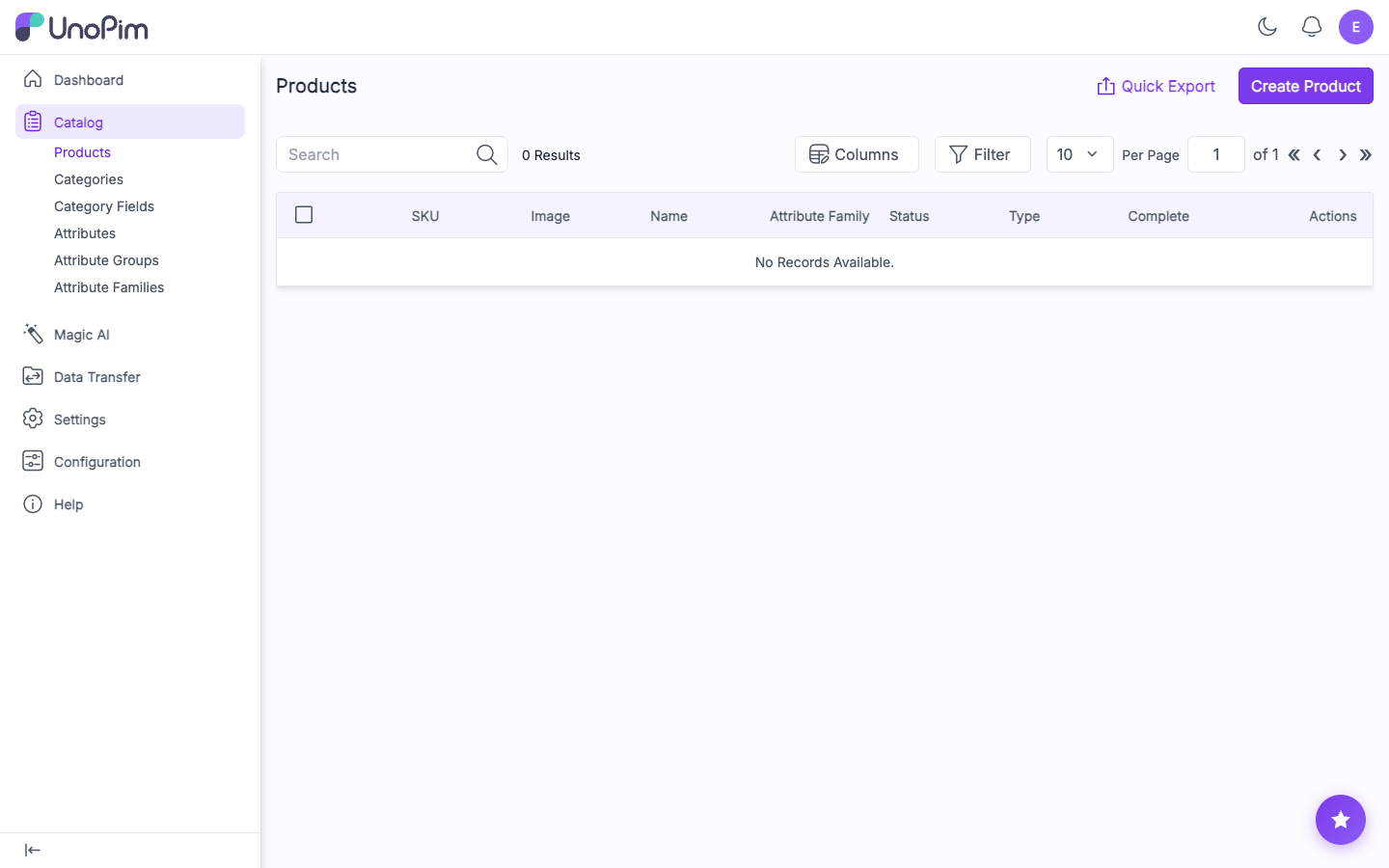The width and height of the screenshot is (1389, 868).
Task: Click Quick Export link
Action: tap(1156, 86)
